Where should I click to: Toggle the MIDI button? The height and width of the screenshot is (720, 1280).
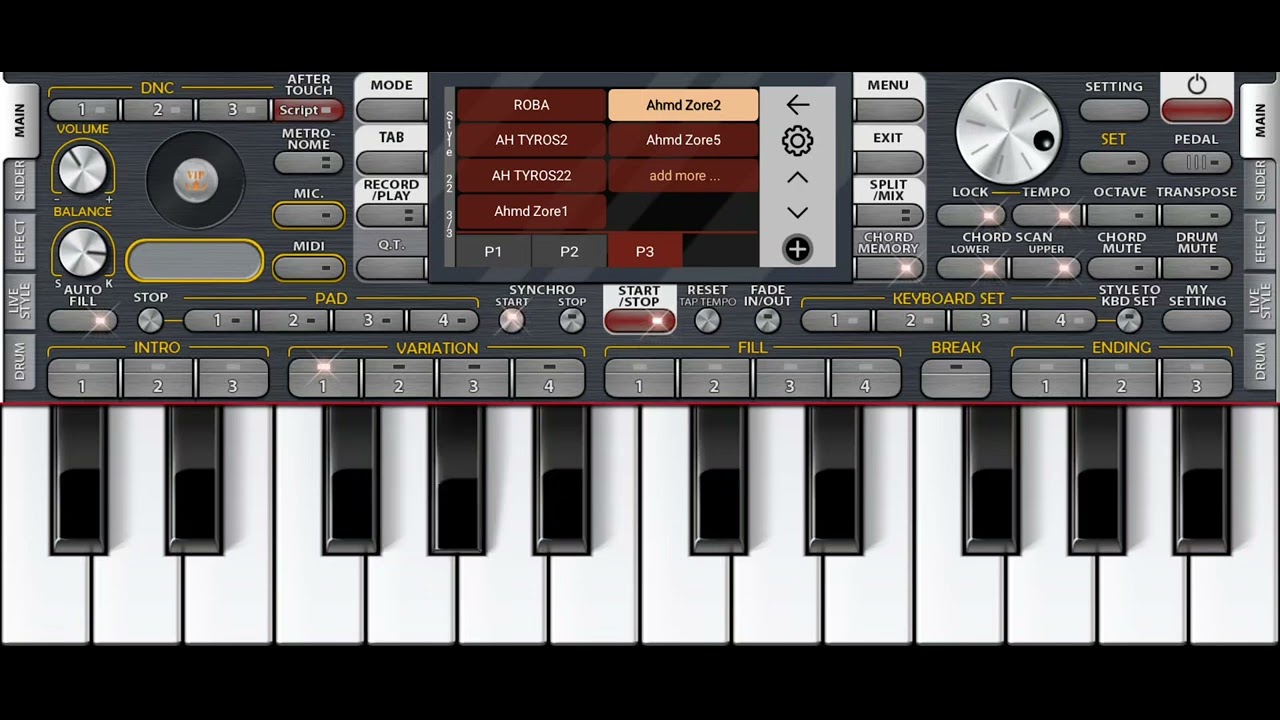click(309, 267)
